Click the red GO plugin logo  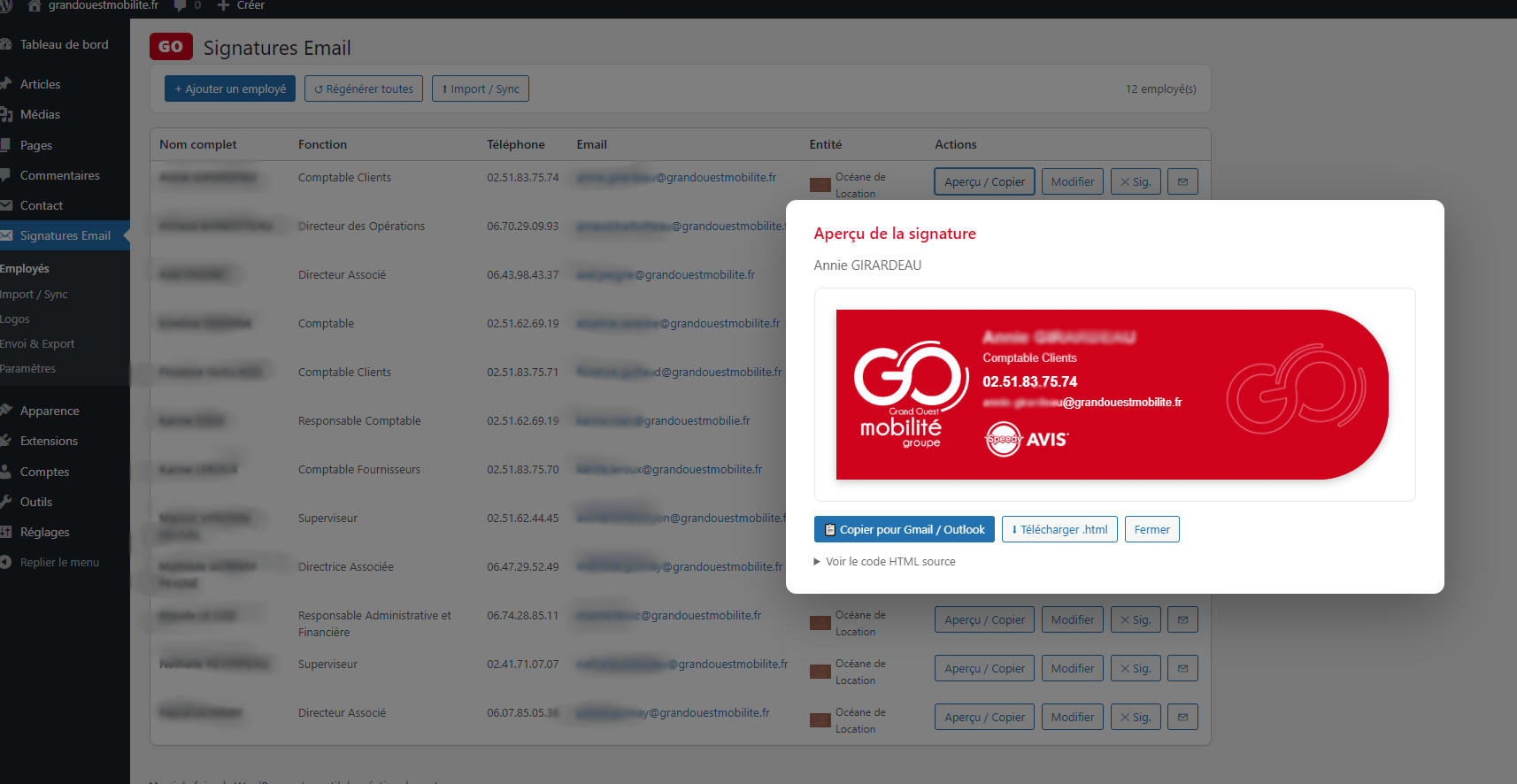(171, 47)
